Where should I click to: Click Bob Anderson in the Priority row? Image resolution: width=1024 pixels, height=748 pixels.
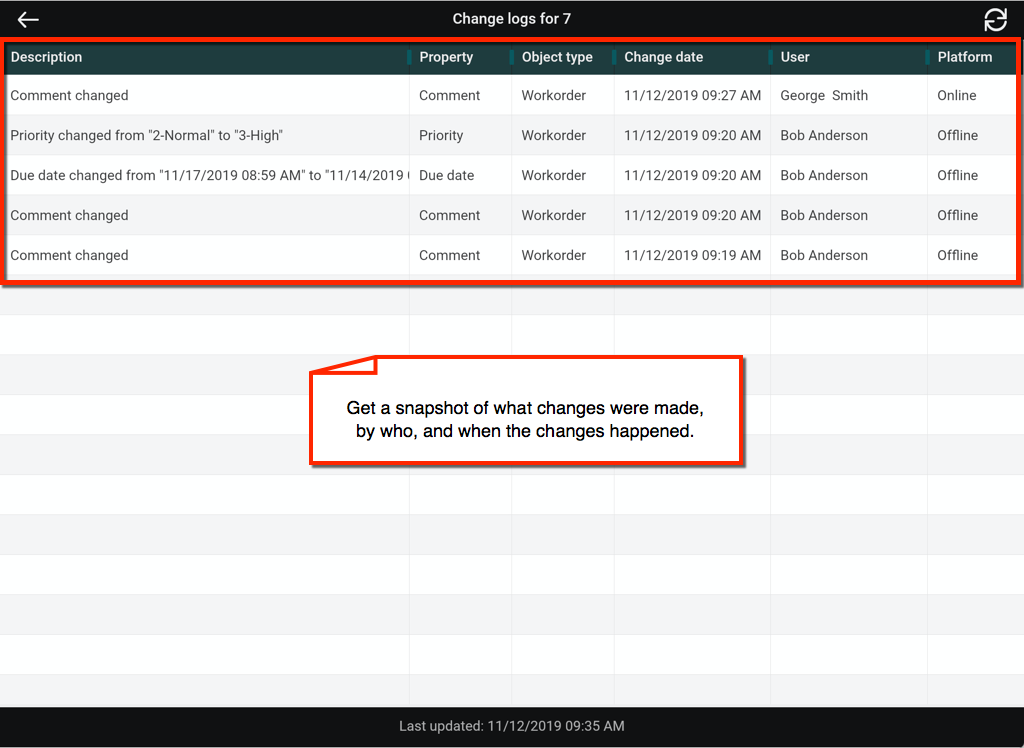point(824,136)
